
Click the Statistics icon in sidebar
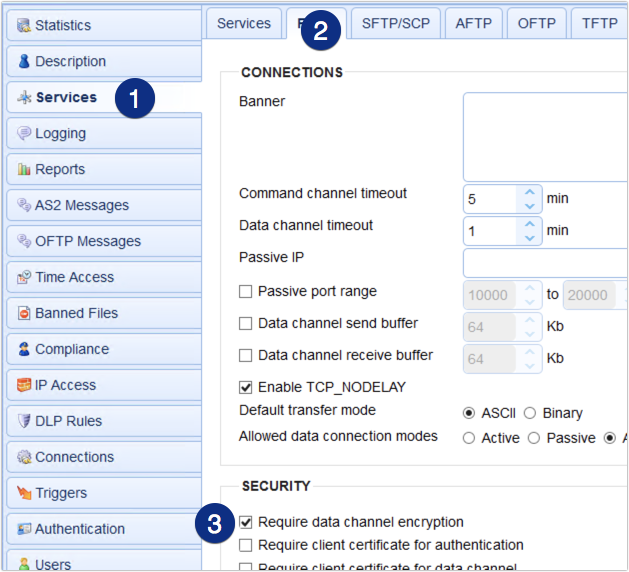point(24,25)
